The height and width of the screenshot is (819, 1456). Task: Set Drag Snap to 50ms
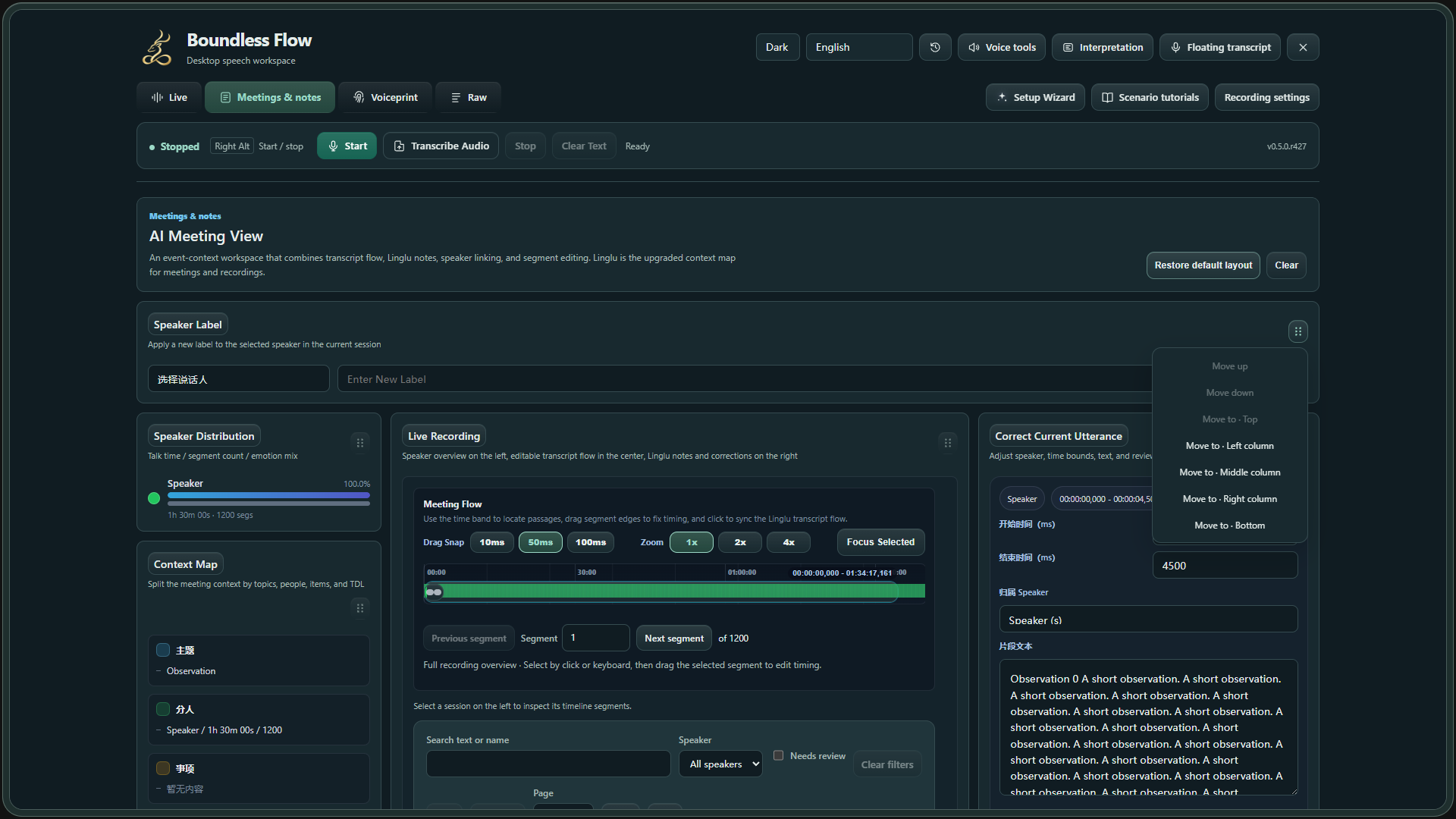[541, 542]
